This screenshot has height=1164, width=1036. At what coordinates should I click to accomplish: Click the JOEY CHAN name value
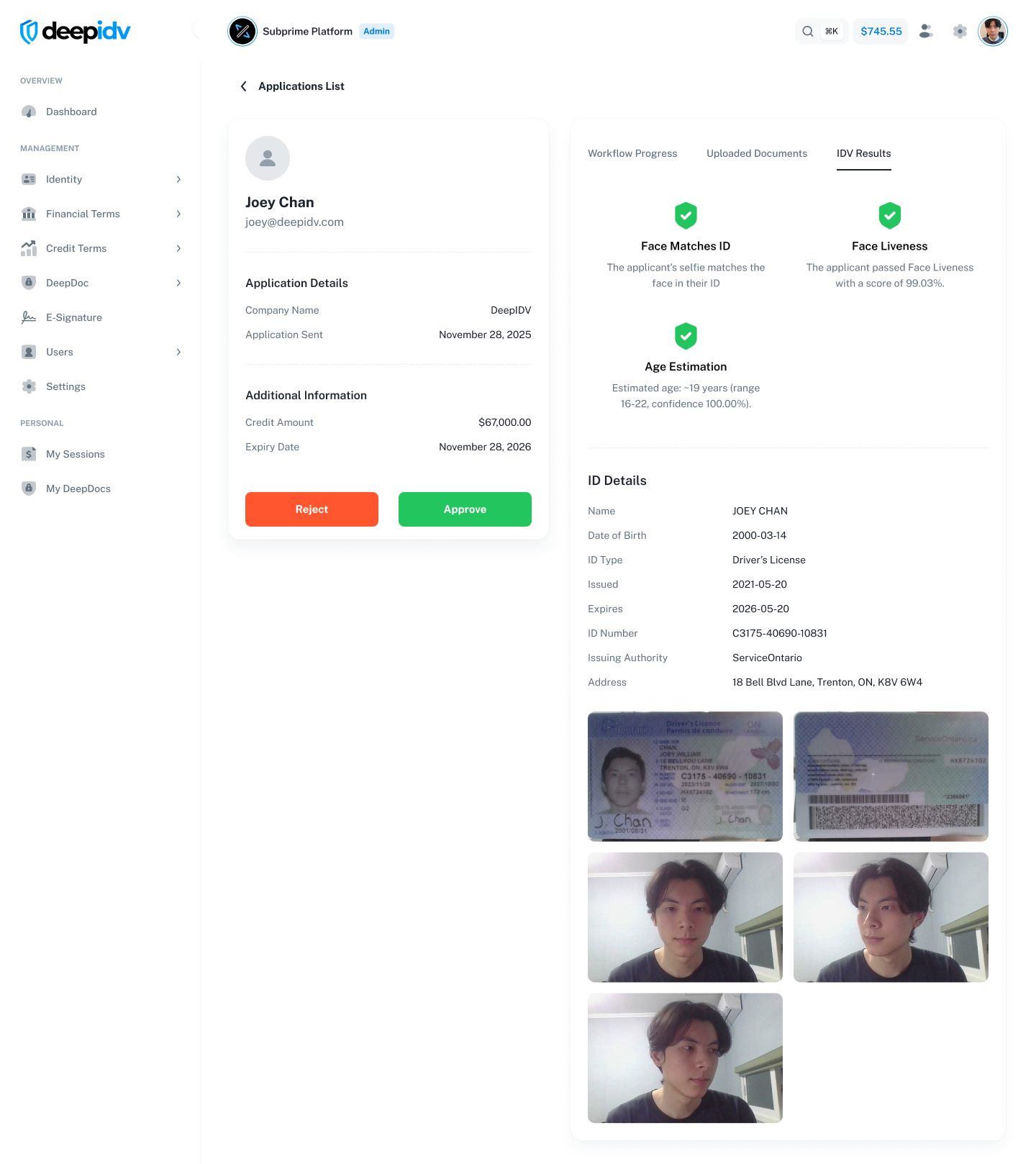click(x=760, y=511)
